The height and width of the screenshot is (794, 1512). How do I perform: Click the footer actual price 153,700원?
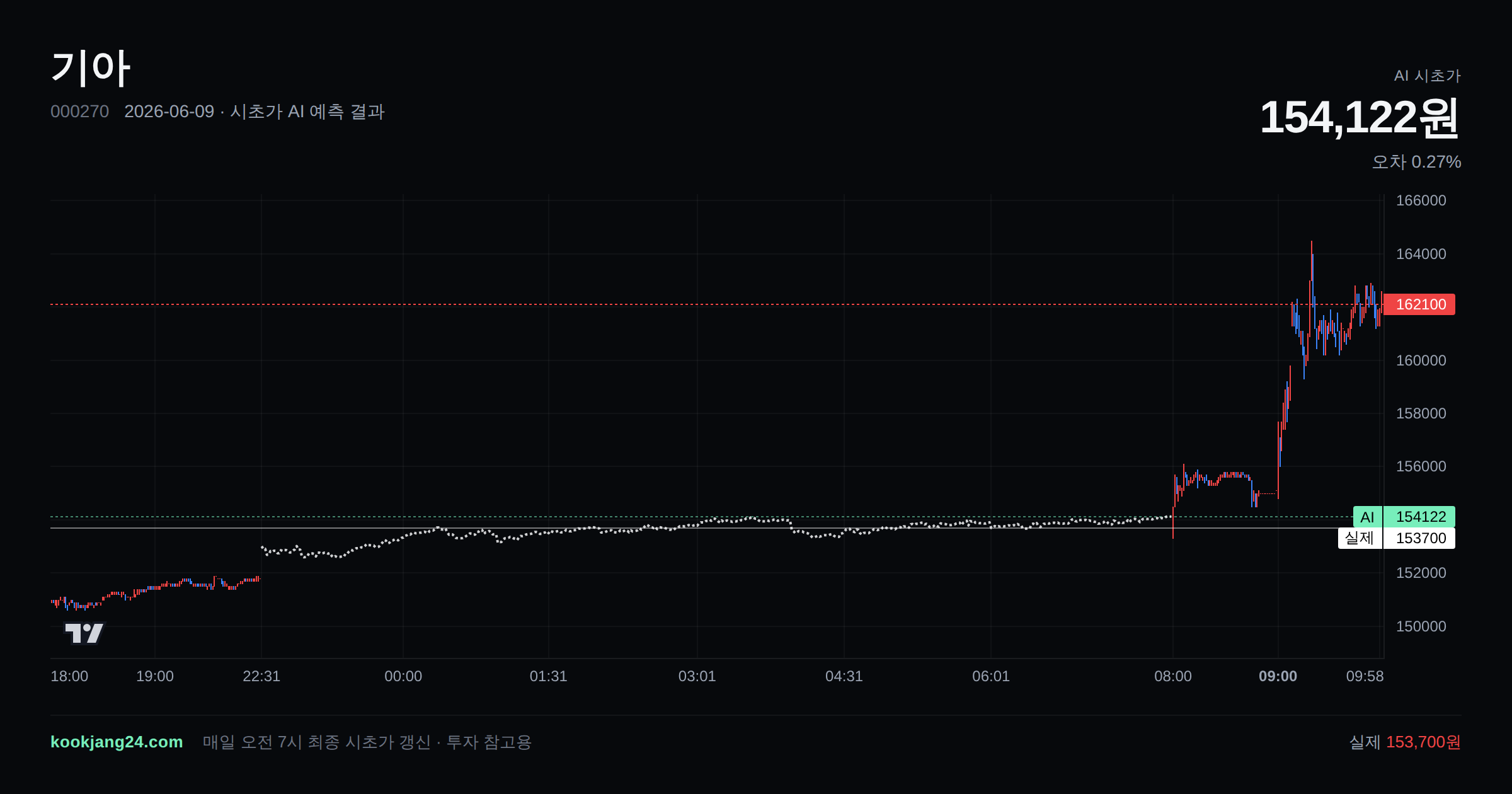[1423, 742]
